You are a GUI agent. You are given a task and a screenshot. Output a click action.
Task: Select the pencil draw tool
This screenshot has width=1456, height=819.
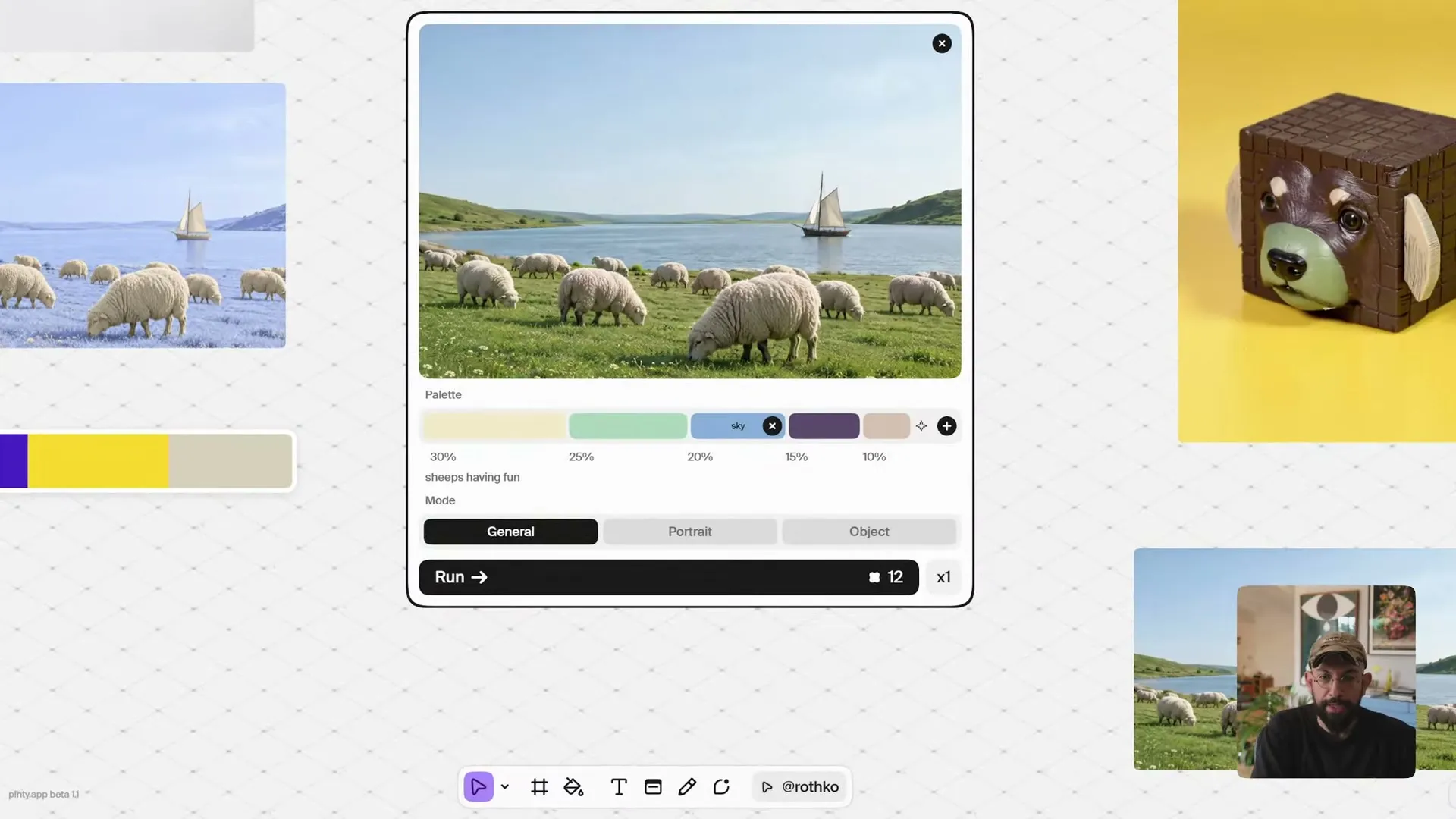point(687,787)
